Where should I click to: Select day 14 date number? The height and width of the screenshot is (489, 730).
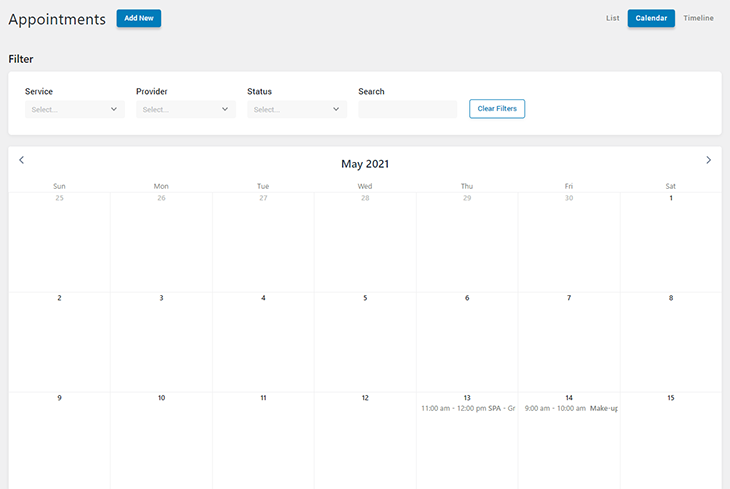pos(569,398)
